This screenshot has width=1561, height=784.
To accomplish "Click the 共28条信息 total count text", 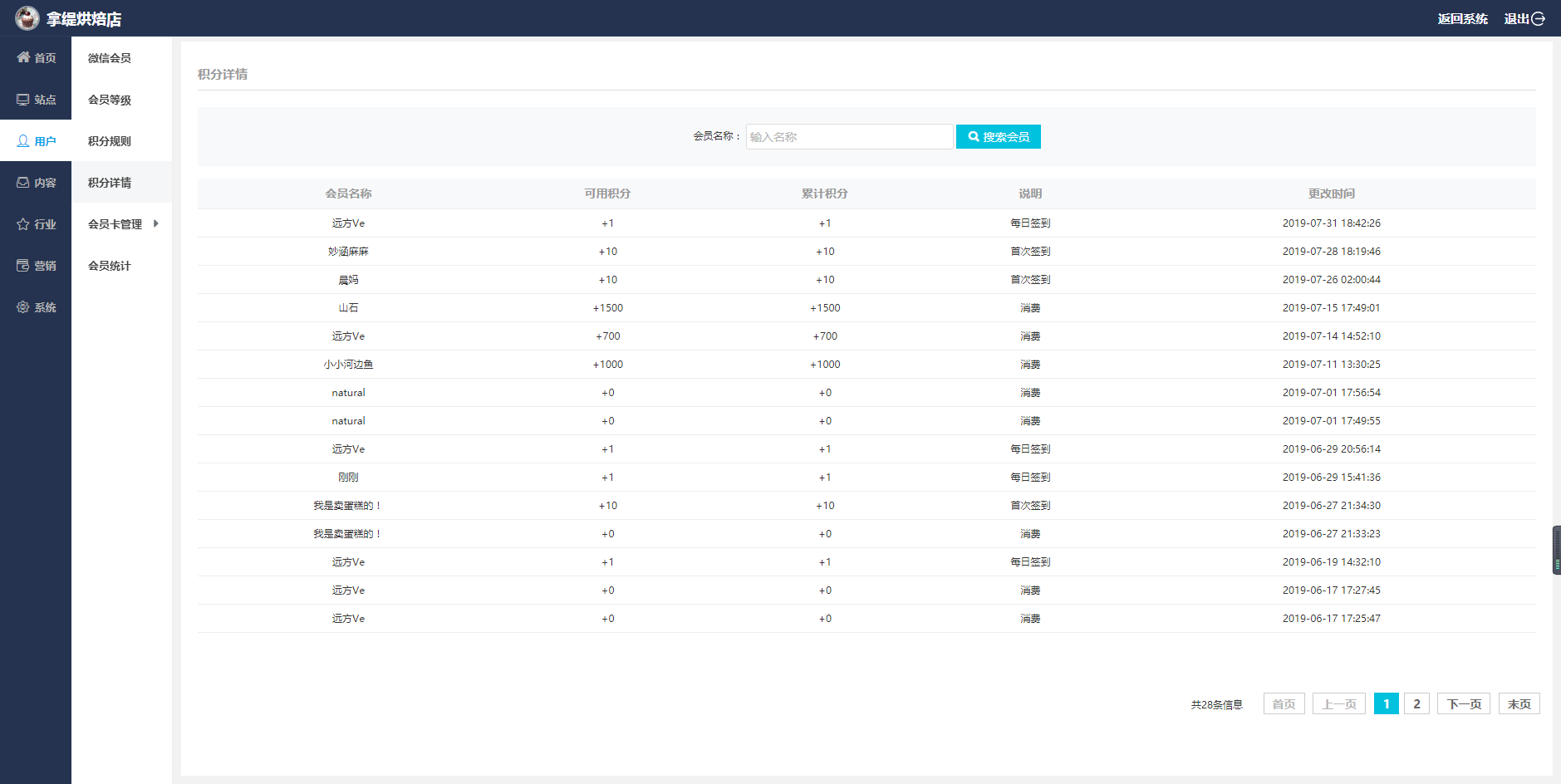I will tap(1216, 704).
